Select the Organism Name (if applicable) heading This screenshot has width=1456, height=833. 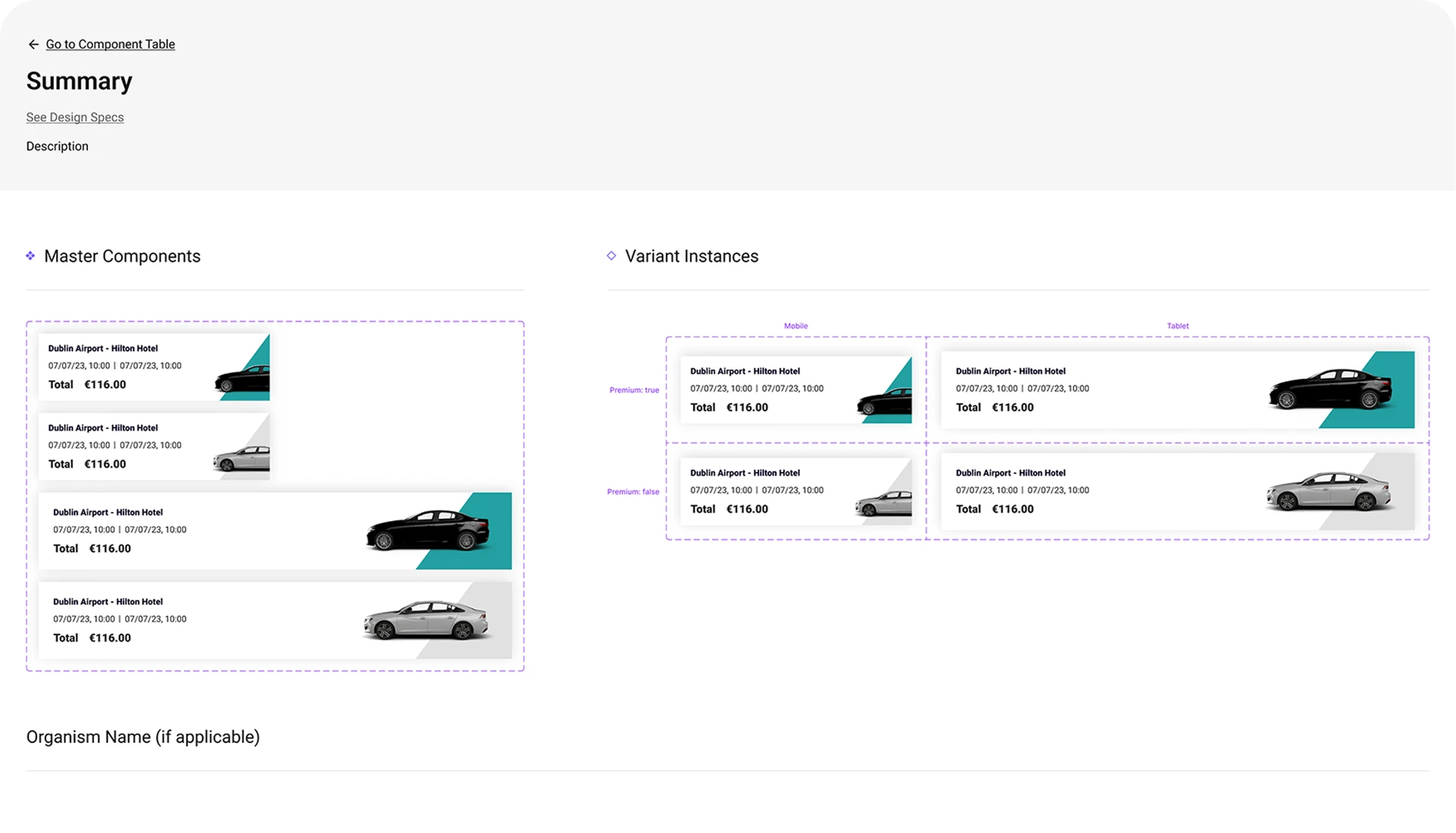[143, 737]
